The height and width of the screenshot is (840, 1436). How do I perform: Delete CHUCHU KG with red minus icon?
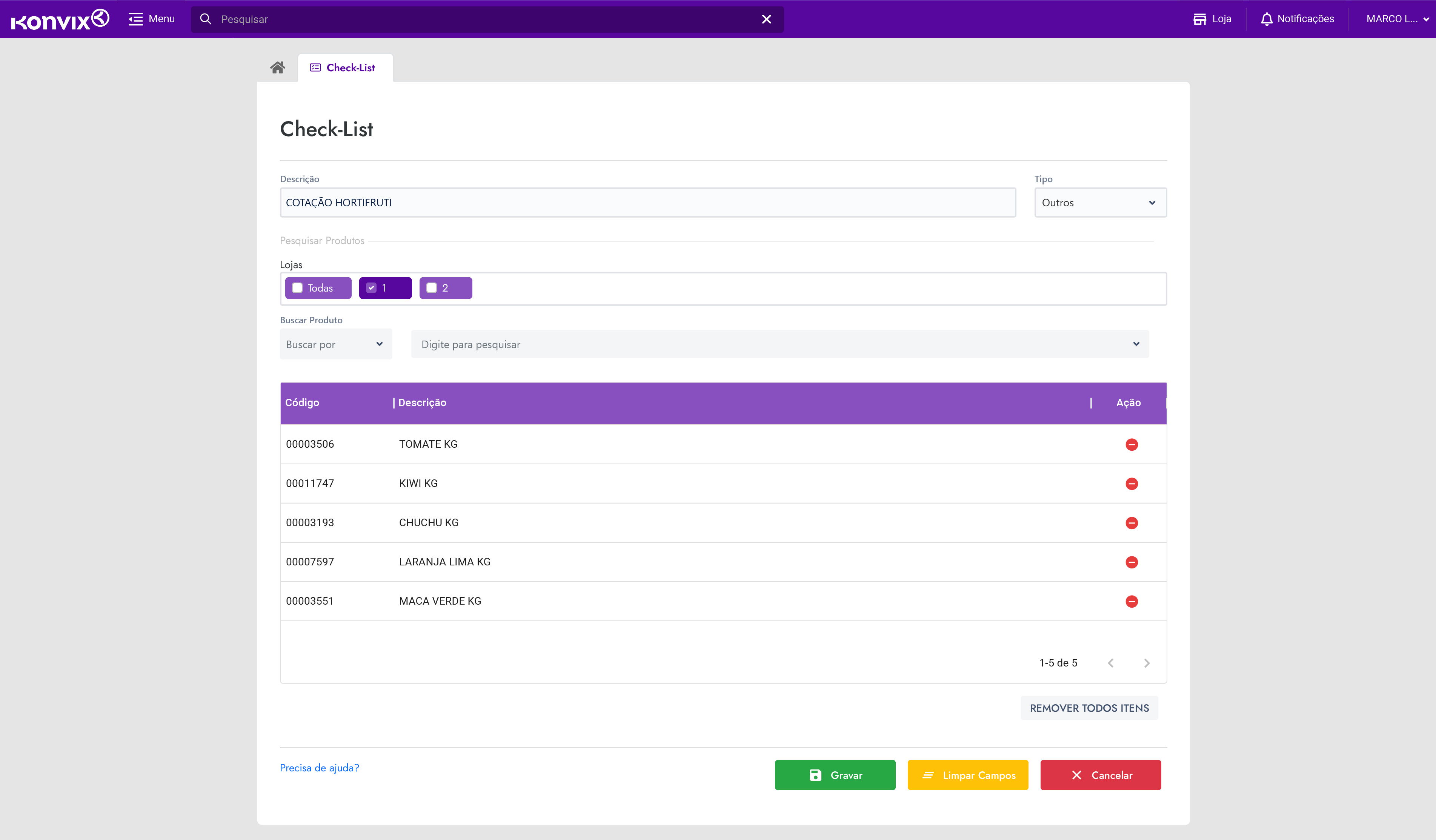pos(1131,523)
